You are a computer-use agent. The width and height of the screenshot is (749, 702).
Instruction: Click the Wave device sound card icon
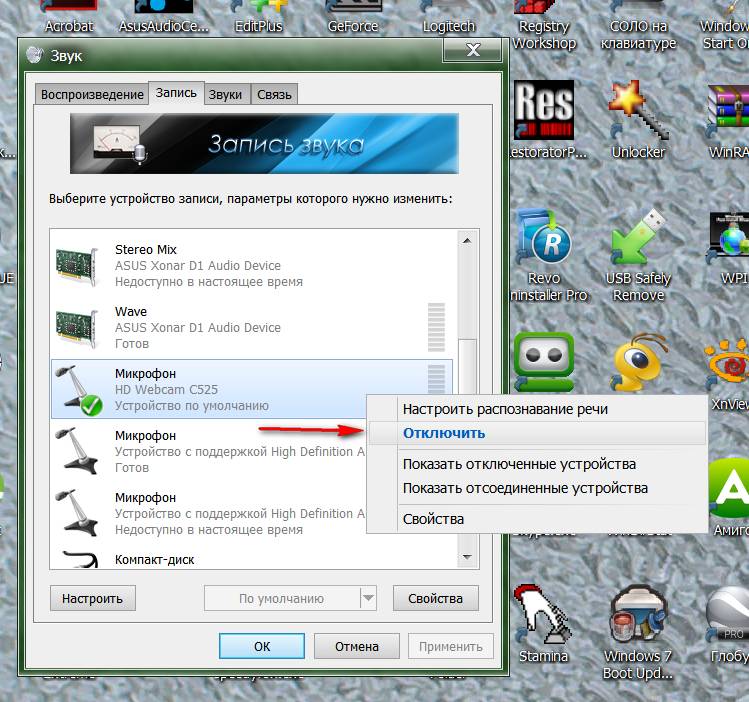[x=77, y=329]
